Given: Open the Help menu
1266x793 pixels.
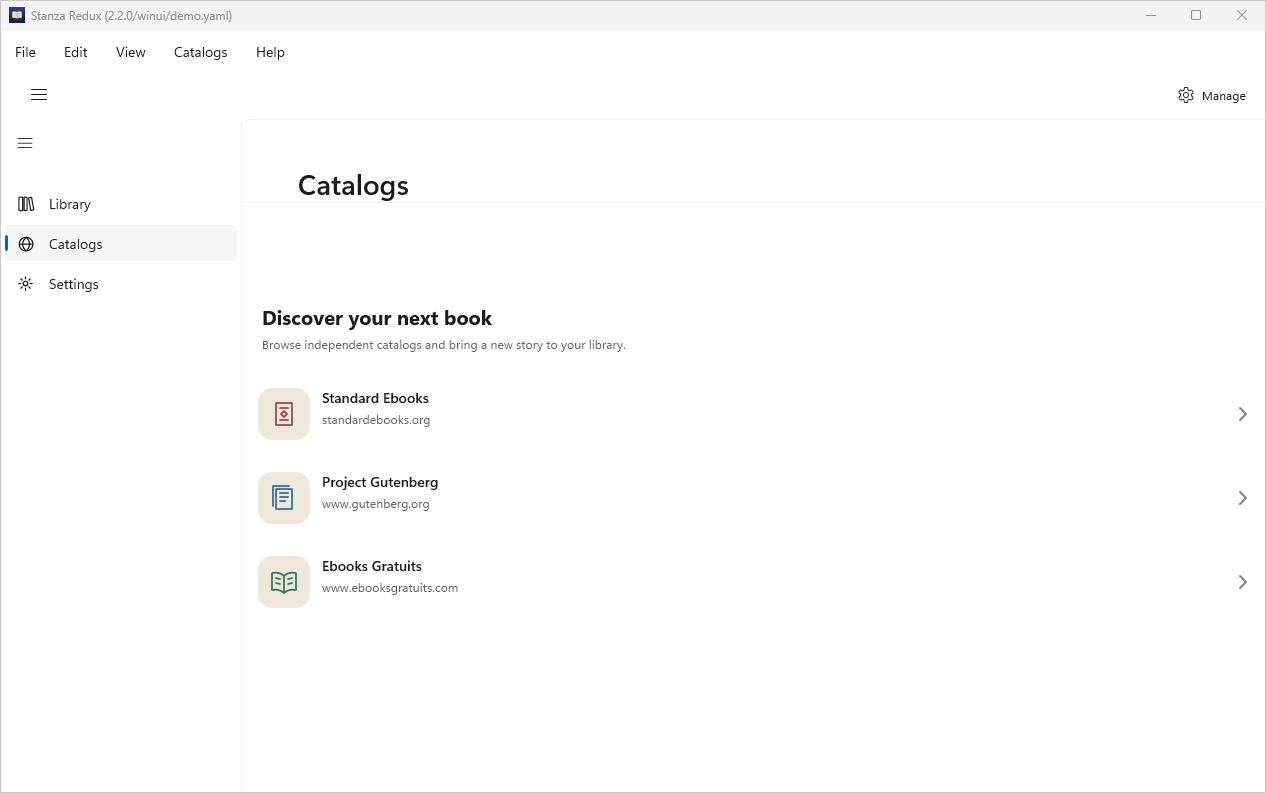Looking at the screenshot, I should [x=270, y=52].
